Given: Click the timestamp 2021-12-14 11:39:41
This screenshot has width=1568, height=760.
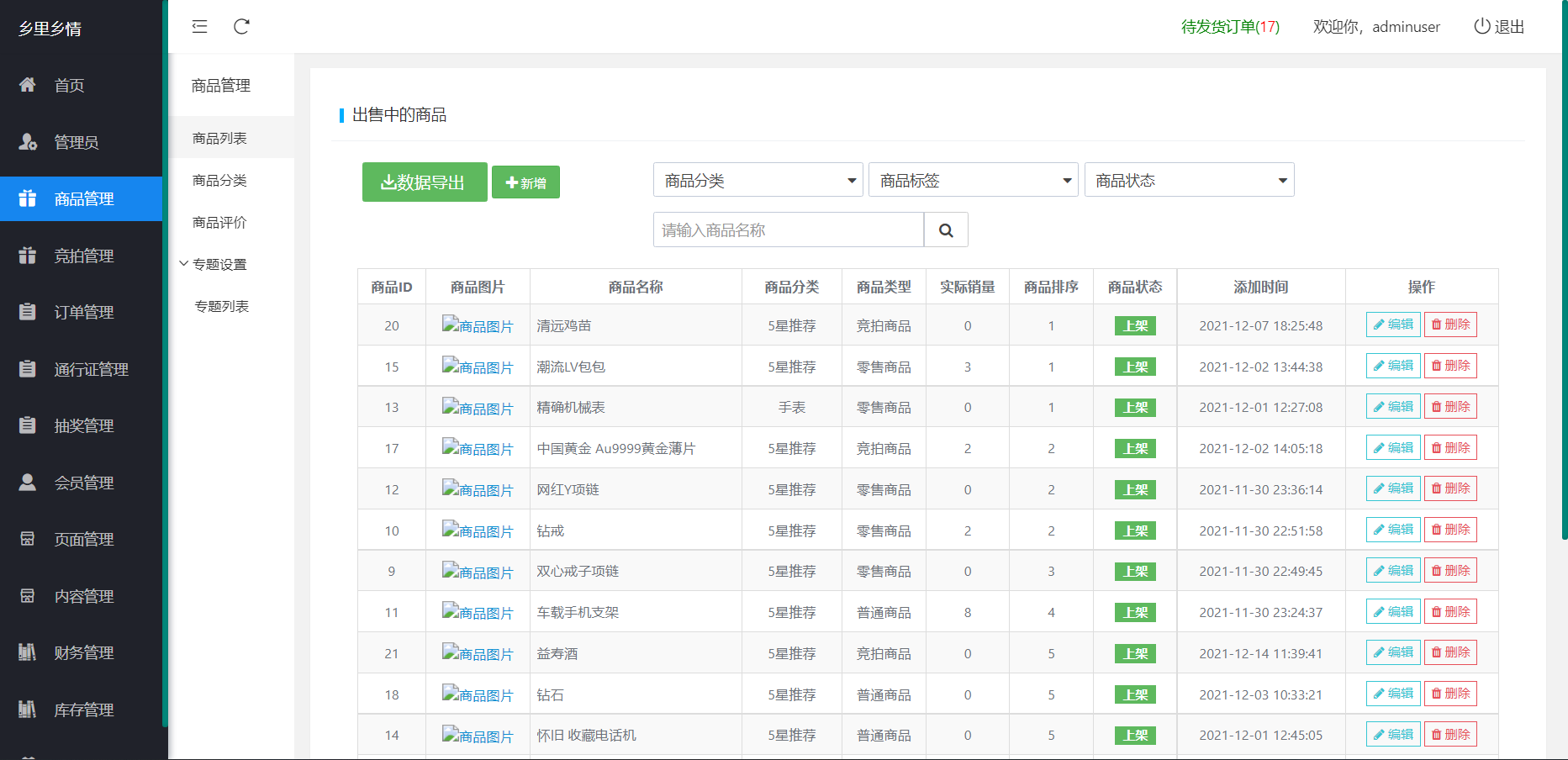Looking at the screenshot, I should (1261, 653).
